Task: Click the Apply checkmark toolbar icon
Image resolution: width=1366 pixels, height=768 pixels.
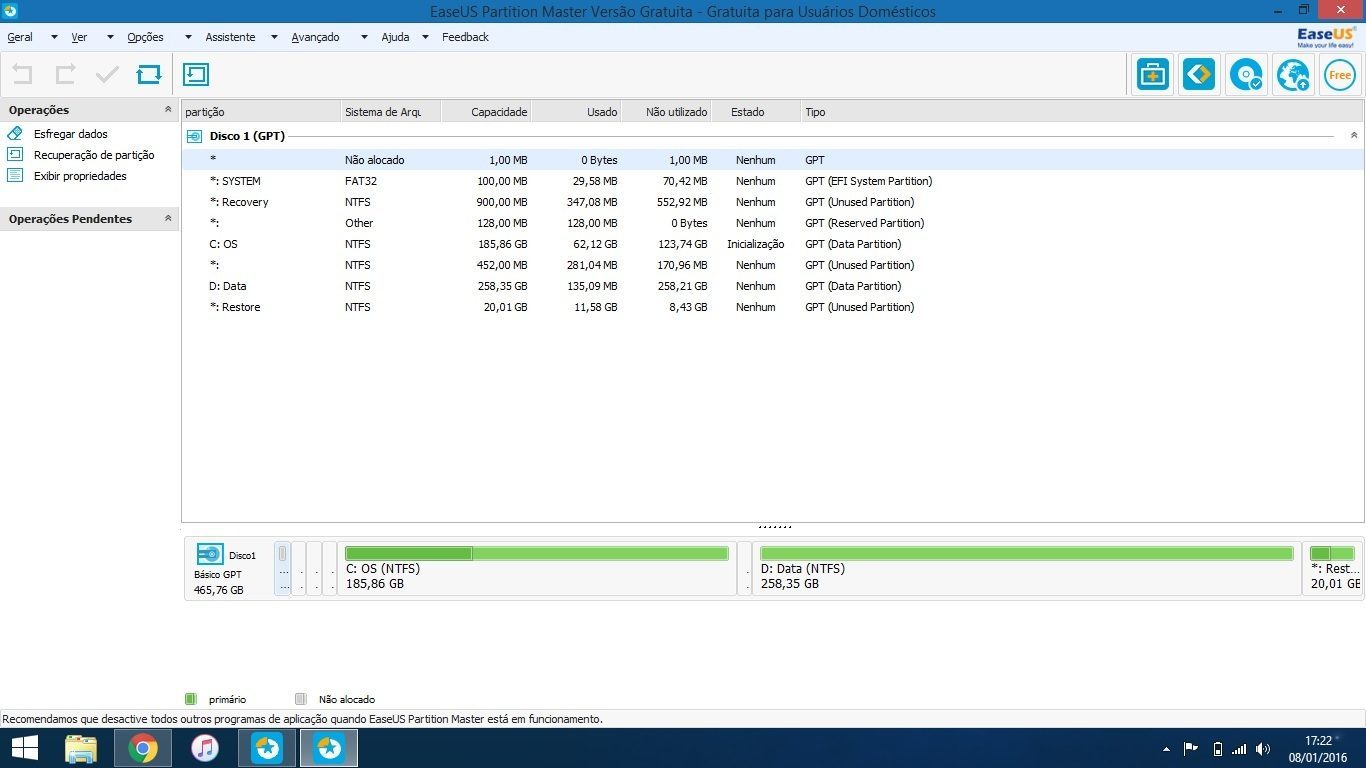Action: pos(107,74)
